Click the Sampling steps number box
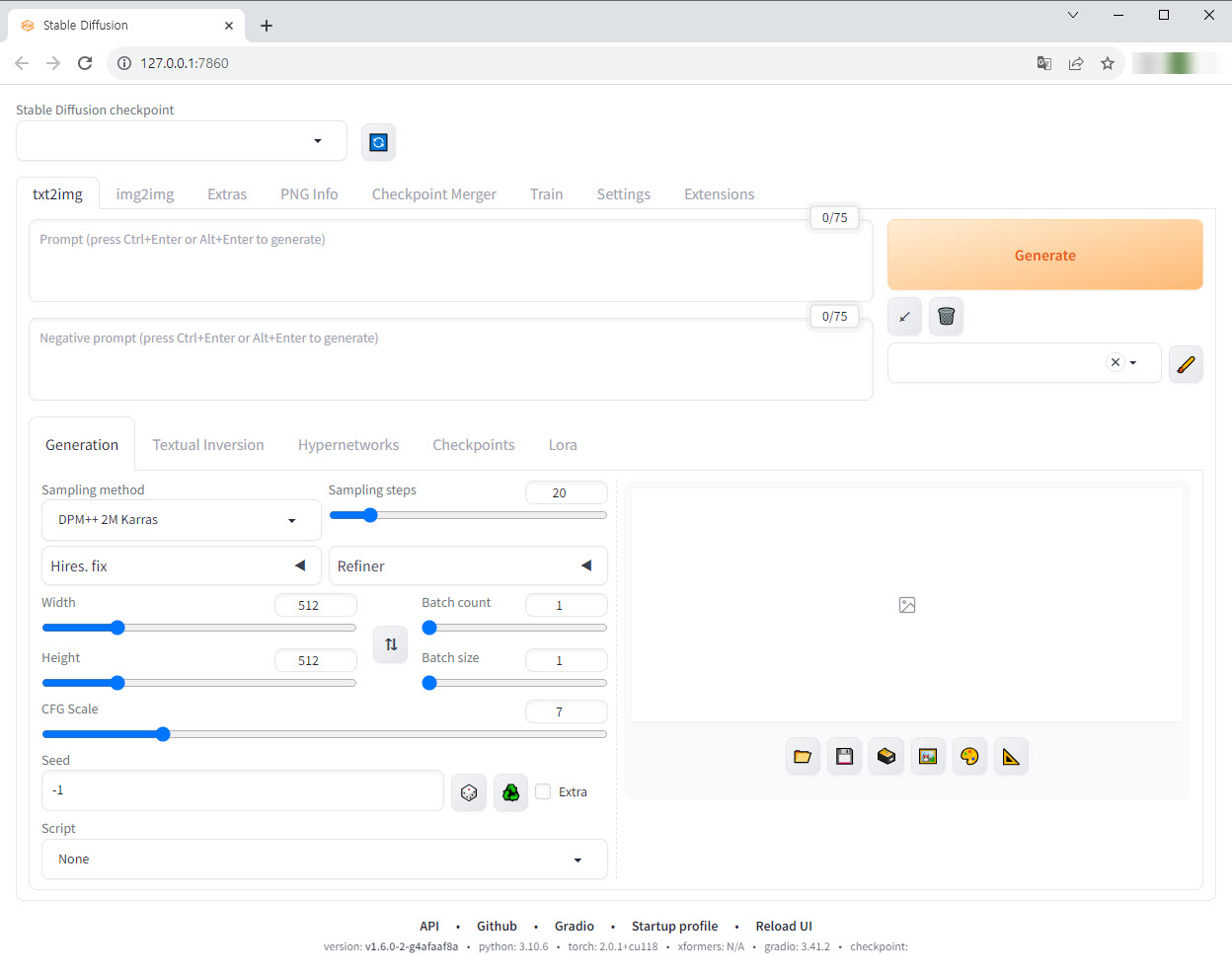 pos(567,492)
